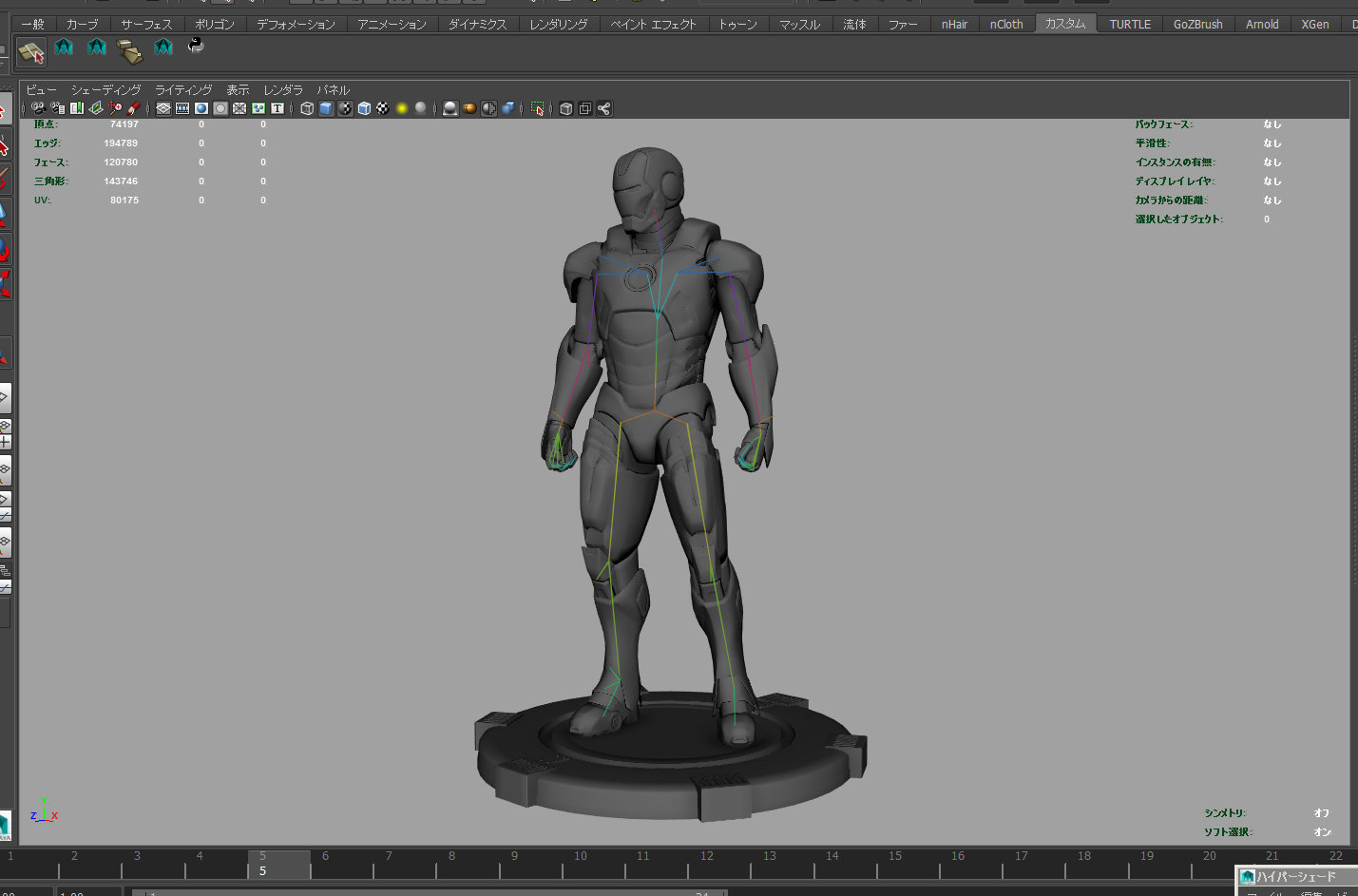Click the X-Ray Active Components icon
This screenshot has width=1358, height=896.
584,108
